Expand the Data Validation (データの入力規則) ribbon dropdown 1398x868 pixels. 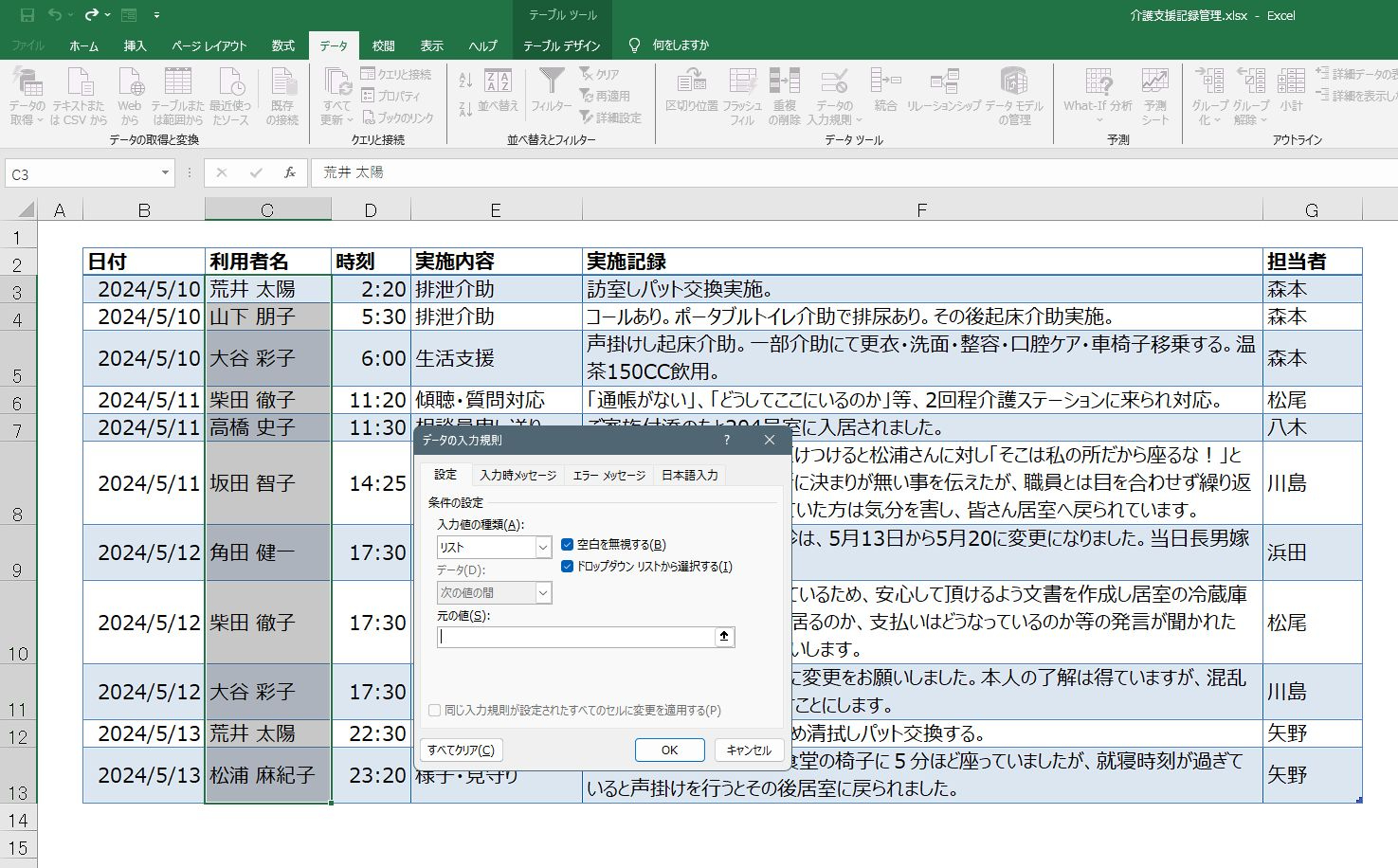click(859, 120)
